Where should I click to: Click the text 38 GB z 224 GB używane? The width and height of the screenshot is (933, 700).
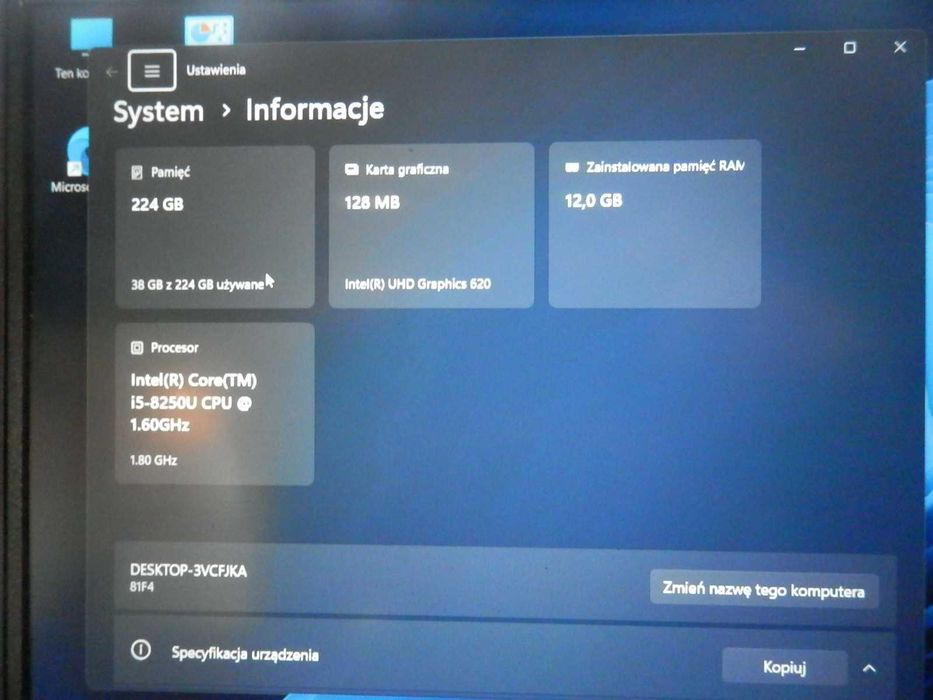point(198,285)
